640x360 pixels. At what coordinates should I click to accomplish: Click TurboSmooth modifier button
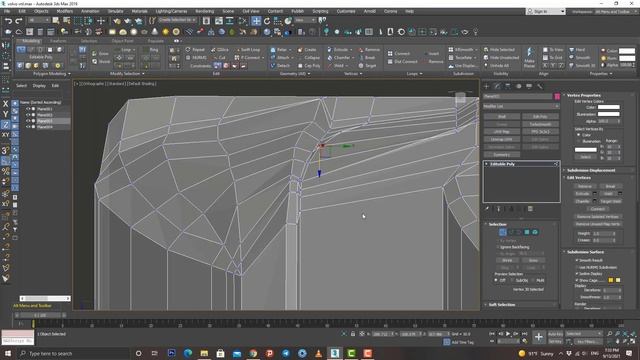coord(540,124)
